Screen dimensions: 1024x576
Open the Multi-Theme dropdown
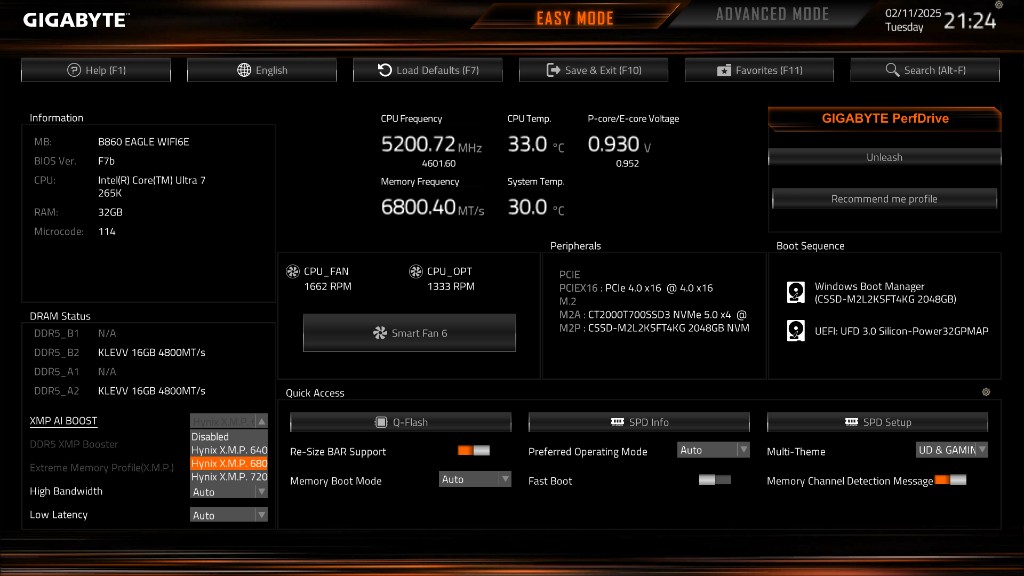(x=952, y=450)
